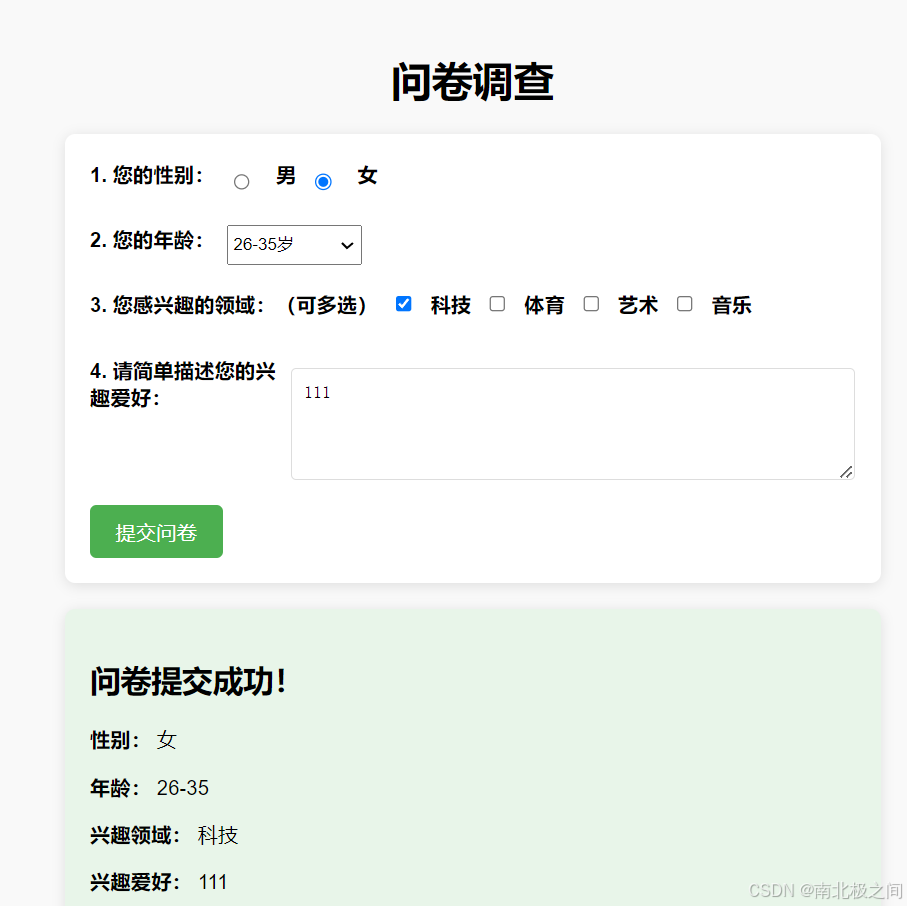Check the 艺术 checkbox
This screenshot has width=907, height=906.
pyautogui.click(x=591, y=304)
